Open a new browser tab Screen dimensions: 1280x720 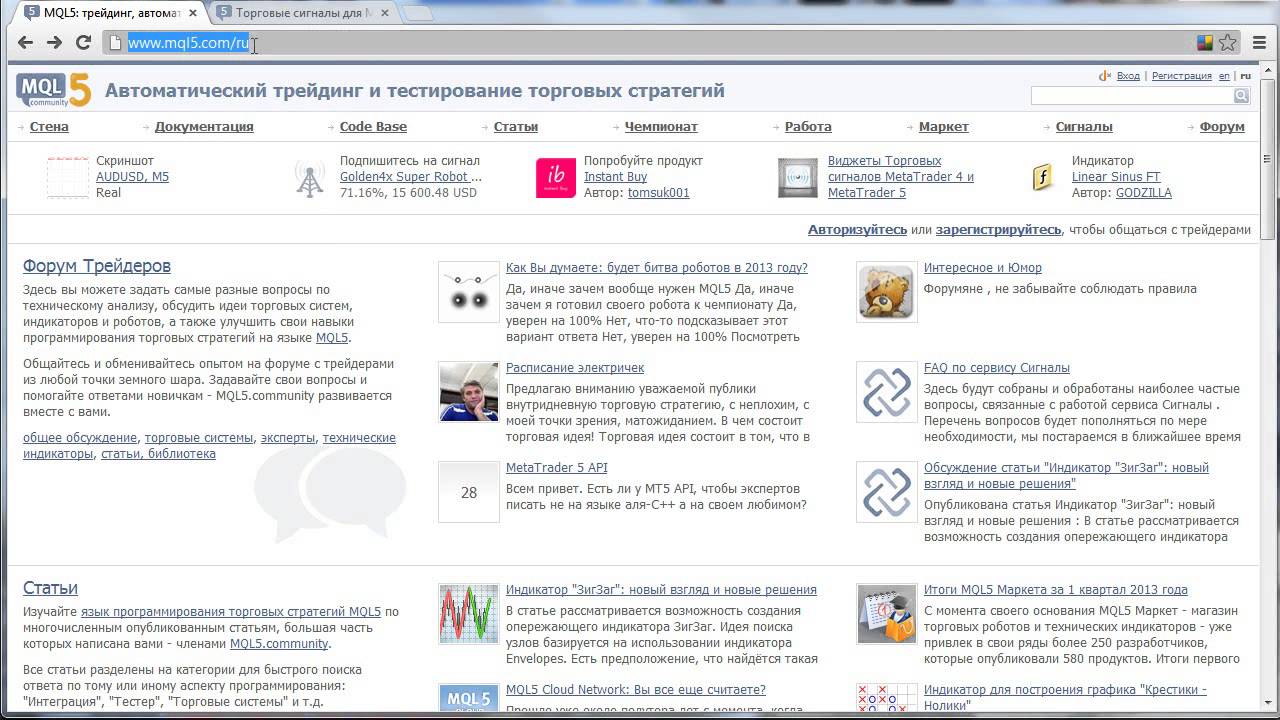418,13
